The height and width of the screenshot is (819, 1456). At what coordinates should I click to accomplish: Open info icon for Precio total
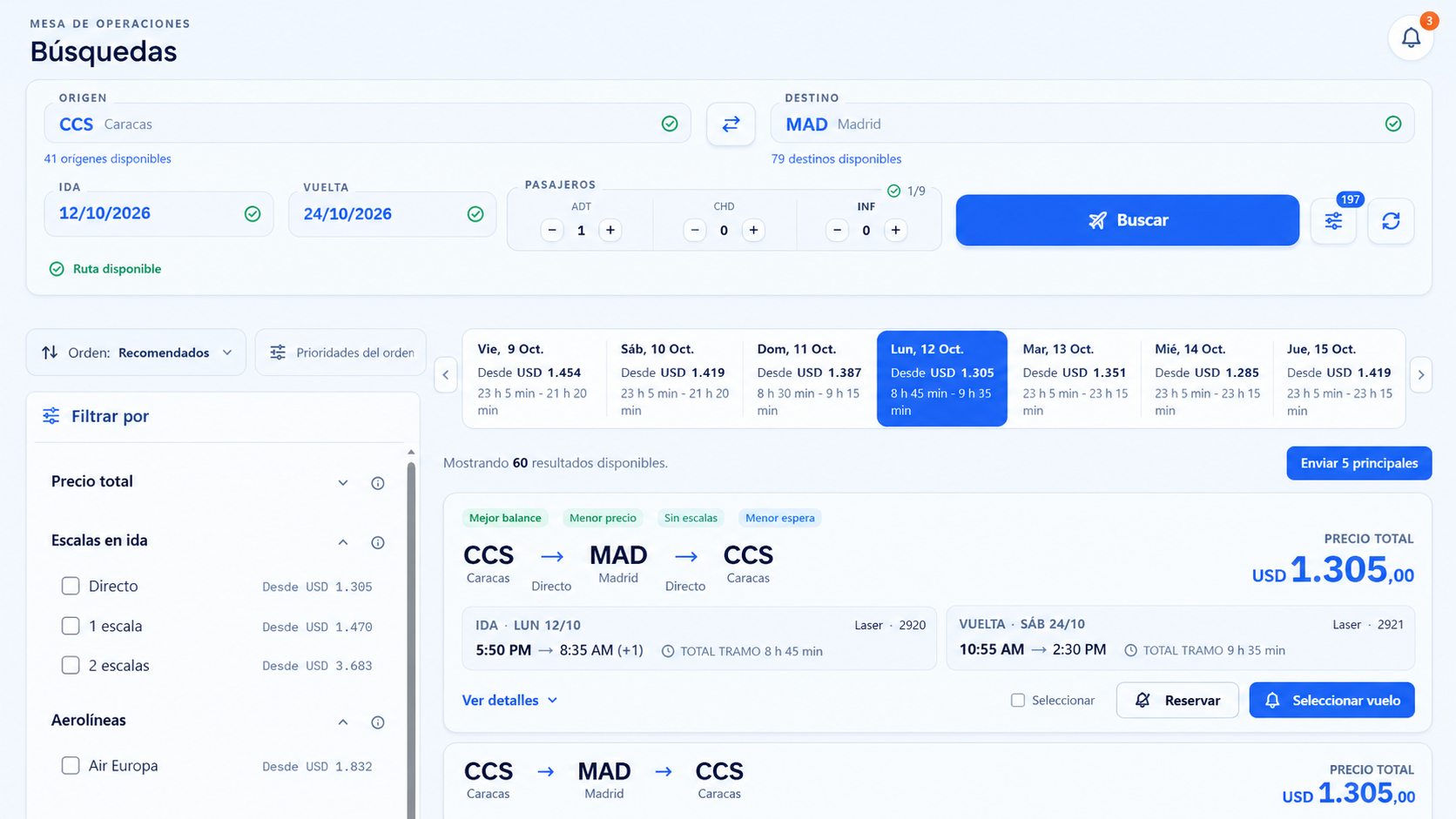tap(378, 483)
